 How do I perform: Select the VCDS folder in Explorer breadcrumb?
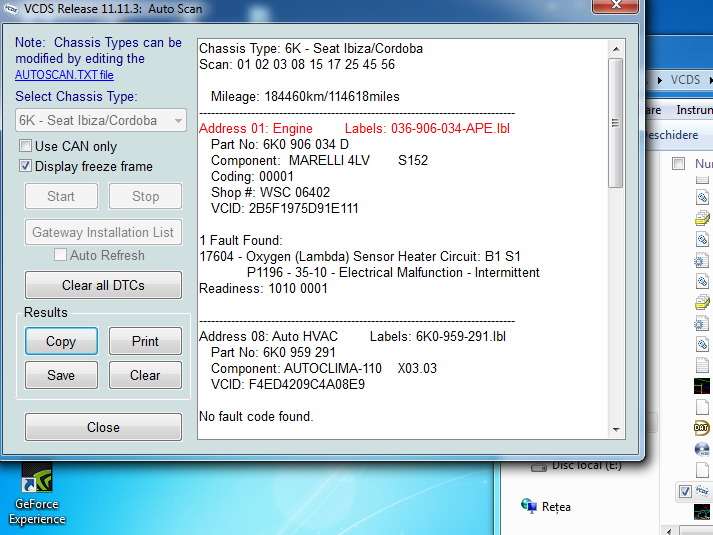[x=685, y=80]
